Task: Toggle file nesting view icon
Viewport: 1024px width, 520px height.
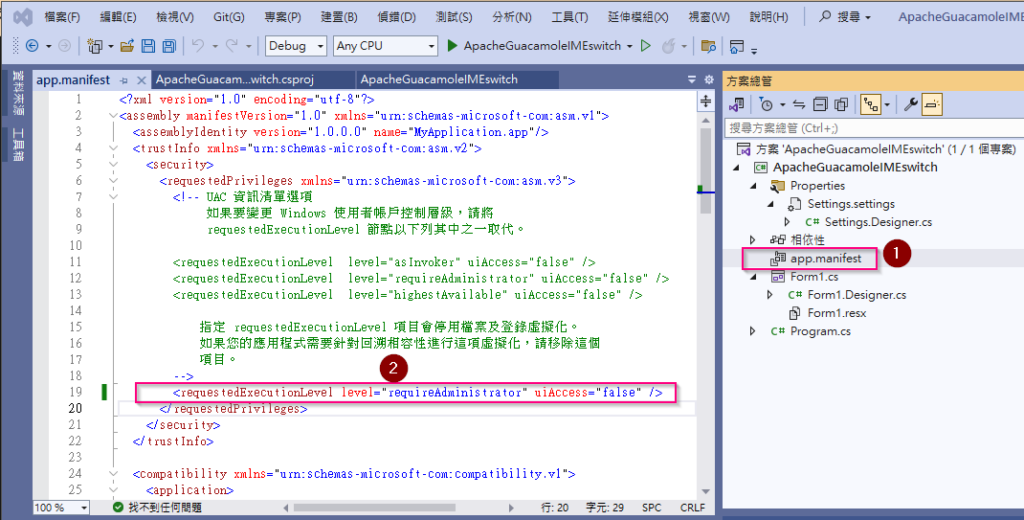Action: click(871, 105)
